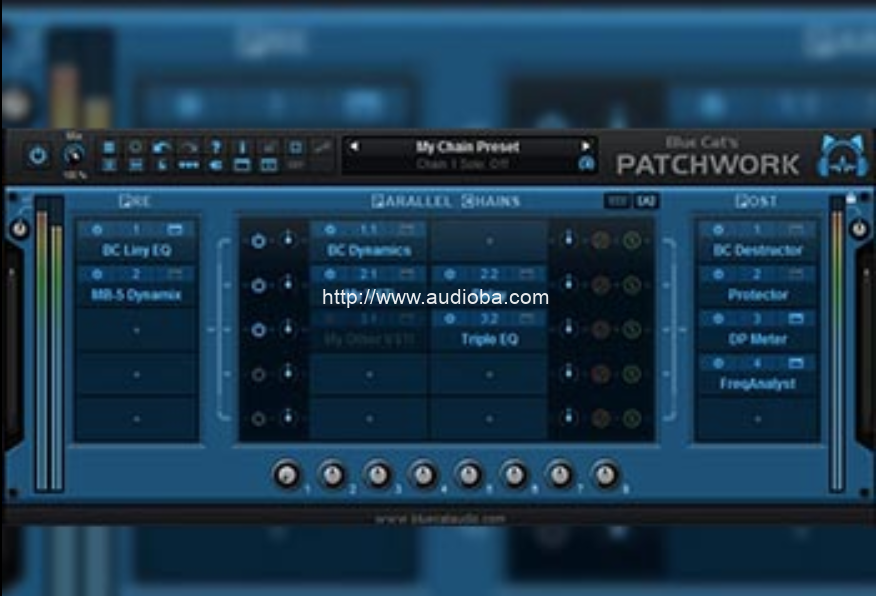Click the PATCHWORK title
876x596 pixels.
[x=708, y=165]
